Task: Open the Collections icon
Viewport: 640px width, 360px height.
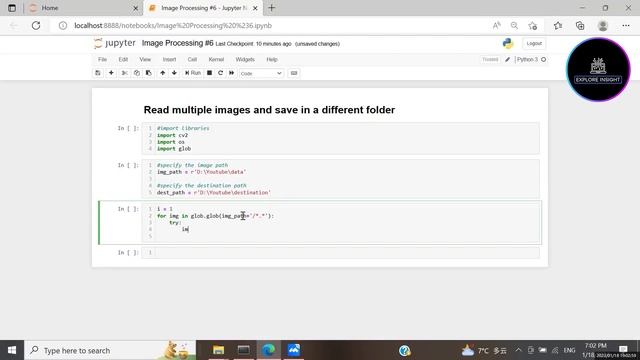Action: 580,25
